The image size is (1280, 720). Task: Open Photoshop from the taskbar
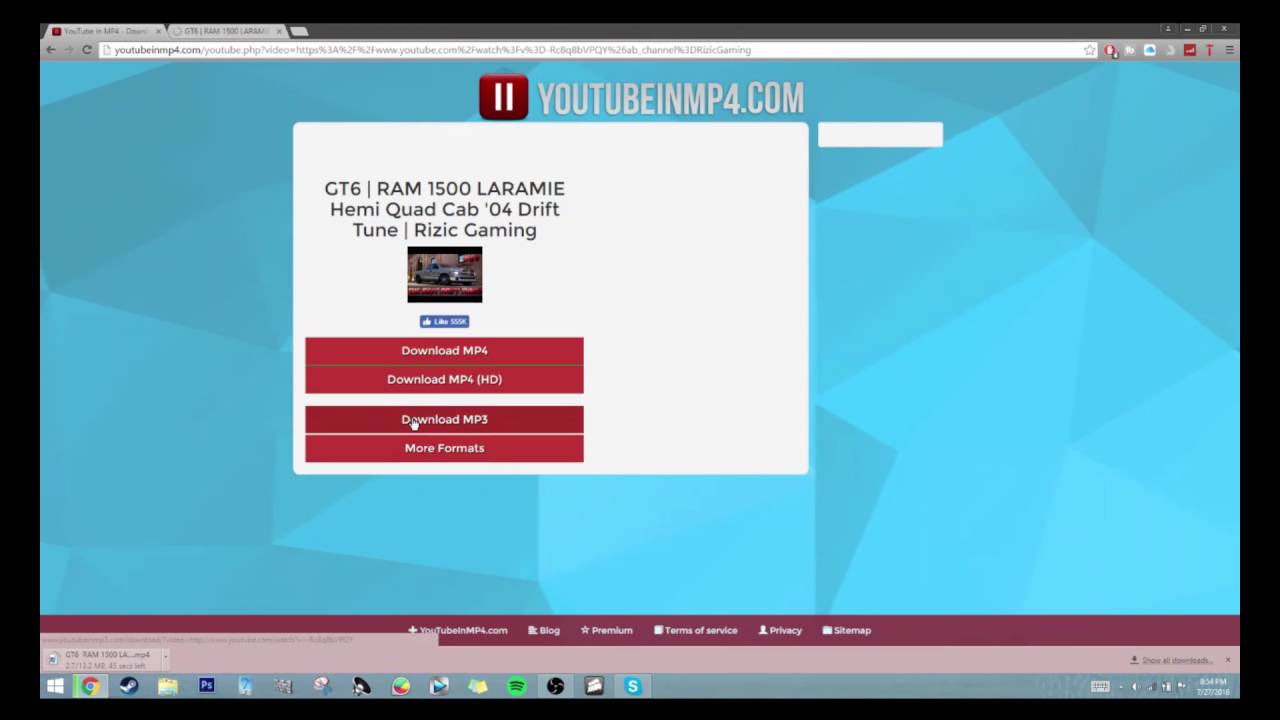[206, 686]
